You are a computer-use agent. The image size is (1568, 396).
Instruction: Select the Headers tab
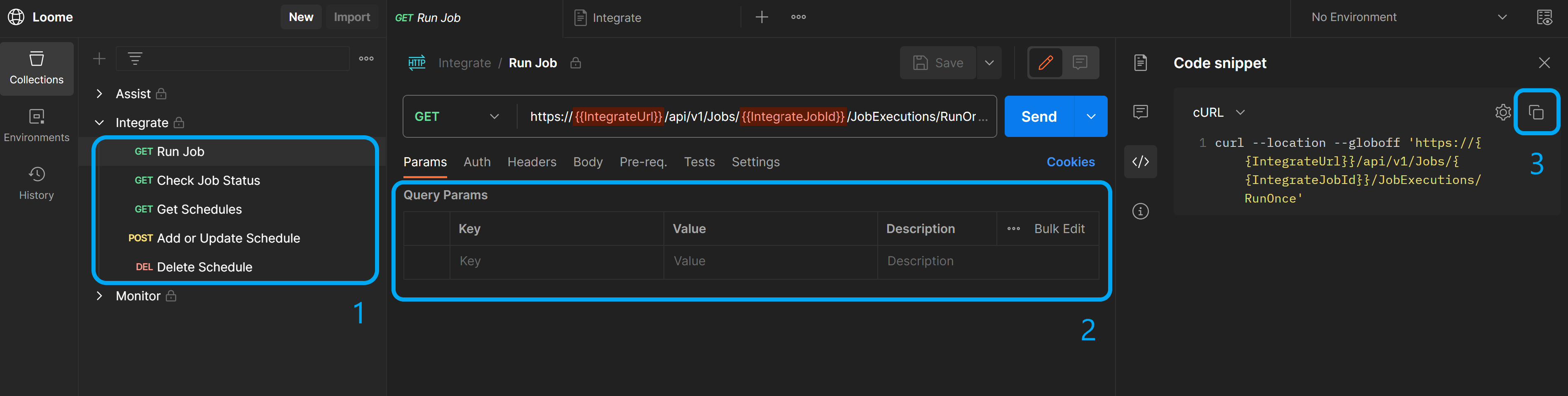[x=532, y=162]
